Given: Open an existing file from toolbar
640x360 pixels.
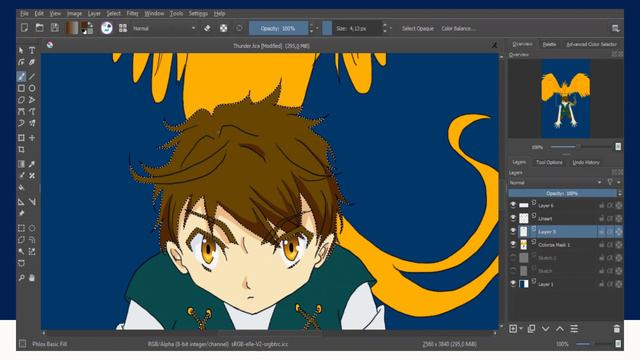Looking at the screenshot, I should click(x=40, y=28).
